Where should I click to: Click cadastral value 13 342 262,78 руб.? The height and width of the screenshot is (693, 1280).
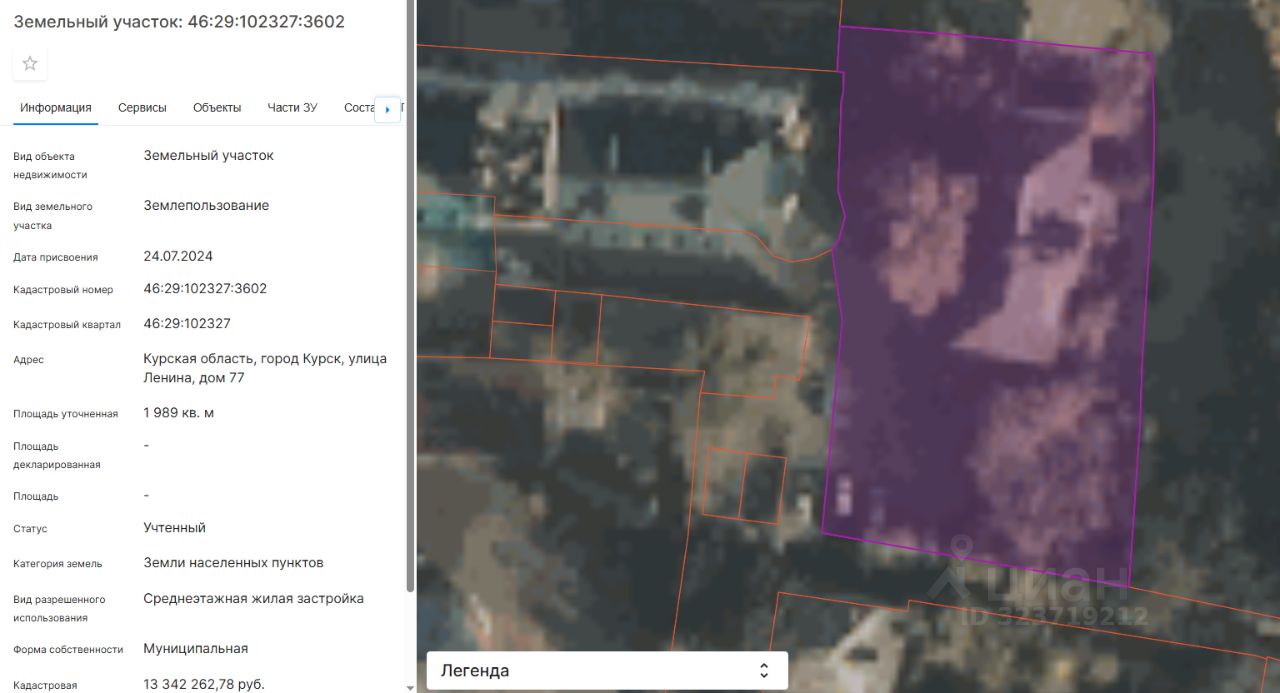tap(204, 684)
